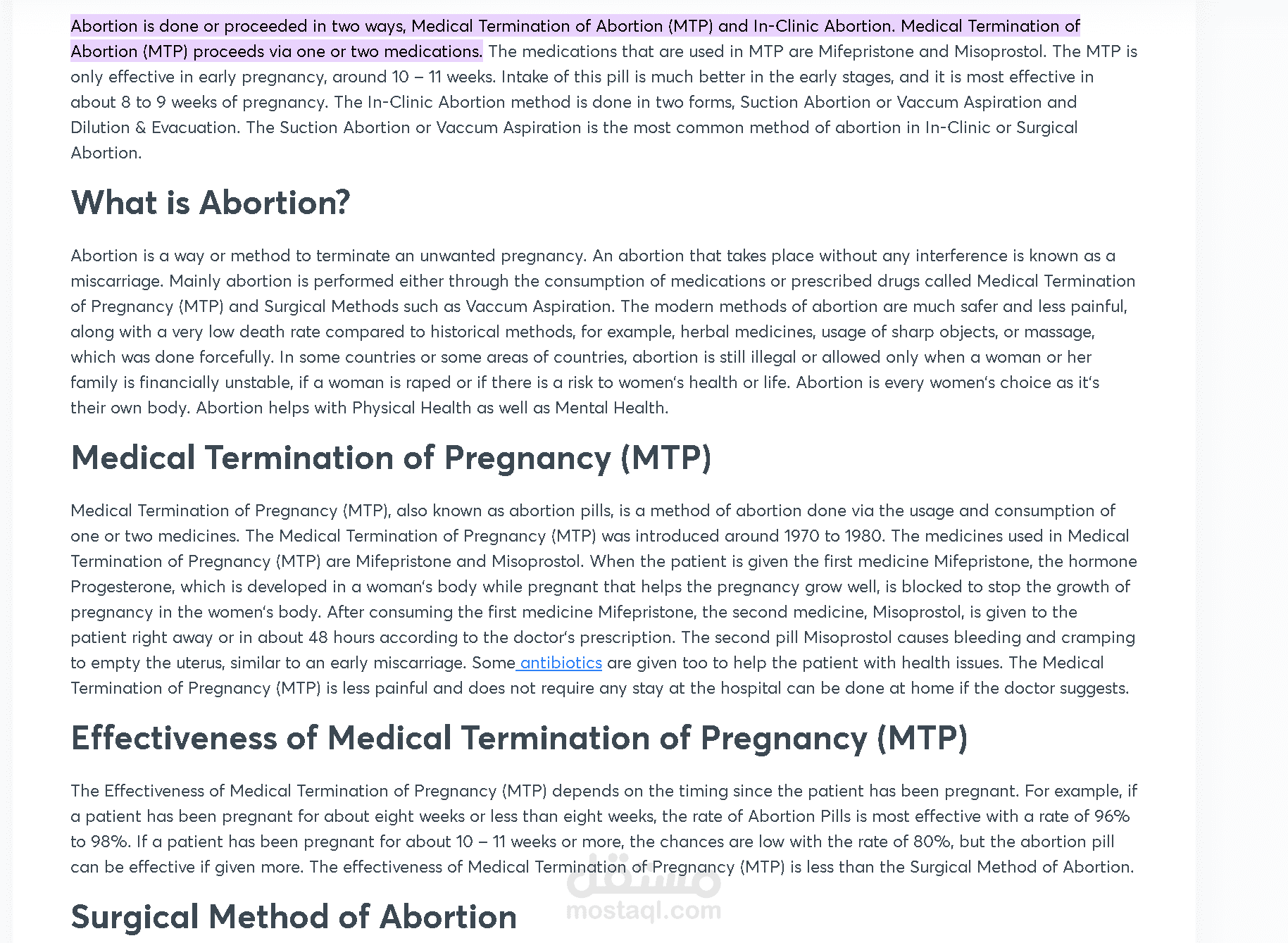The width and height of the screenshot is (1288, 943).
Task: Click the 'Surgical Method of Abortion' heading
Action: (x=294, y=917)
